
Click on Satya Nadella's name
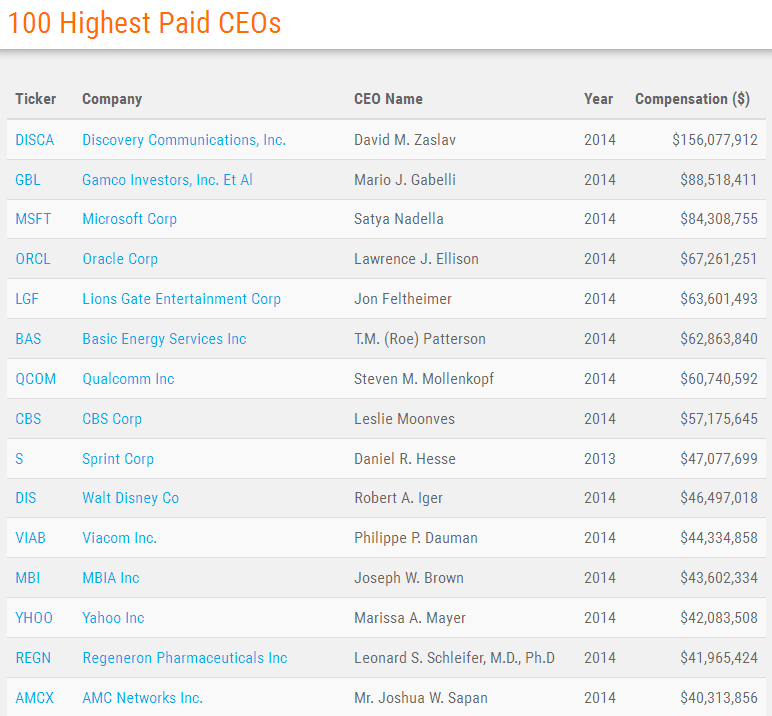click(399, 219)
